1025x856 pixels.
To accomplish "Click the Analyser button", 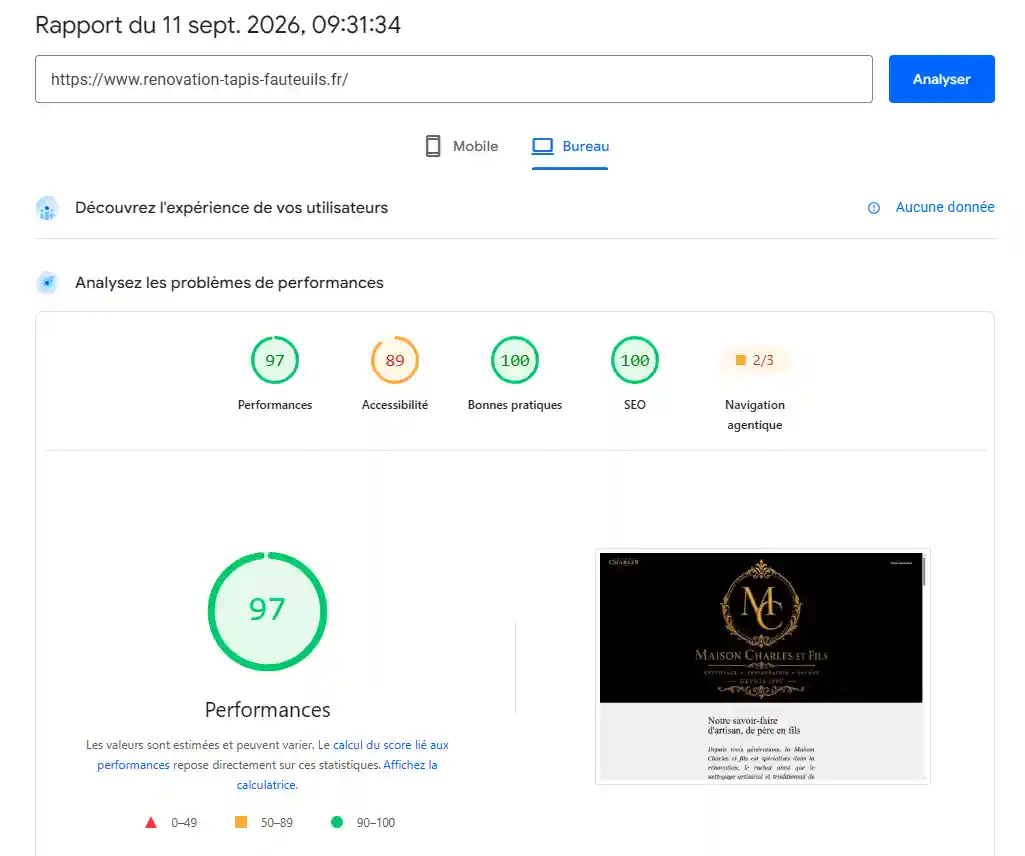I will point(941,79).
